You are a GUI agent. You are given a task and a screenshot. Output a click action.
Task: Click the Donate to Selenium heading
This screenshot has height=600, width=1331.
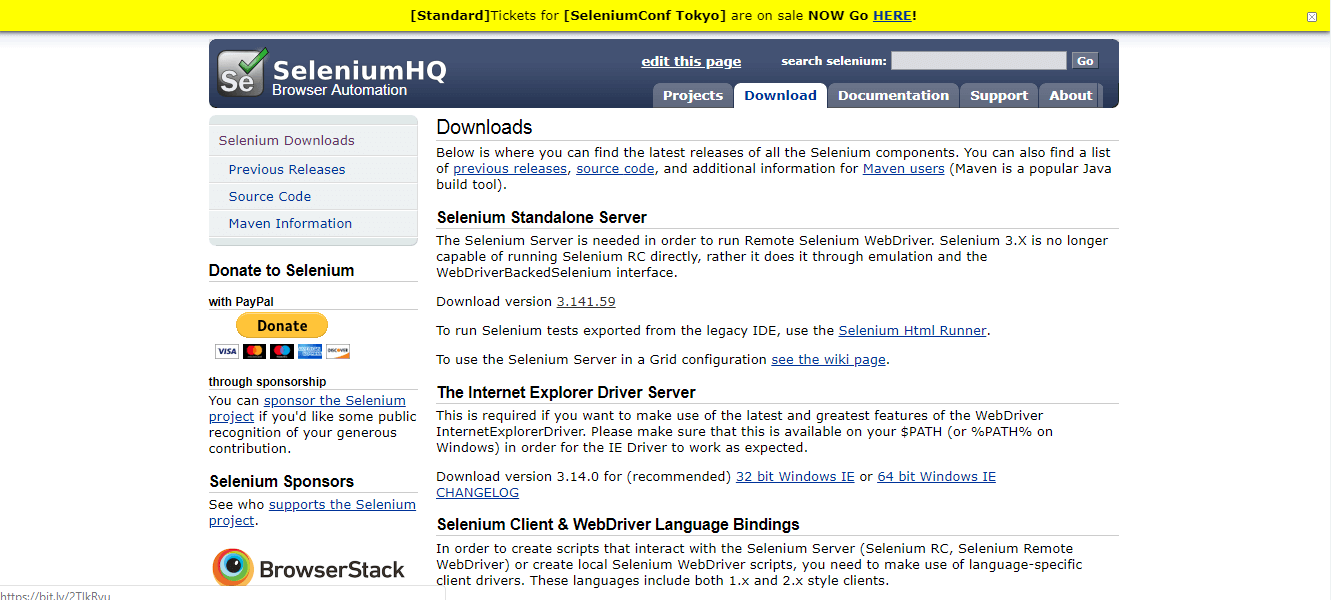[x=281, y=270]
